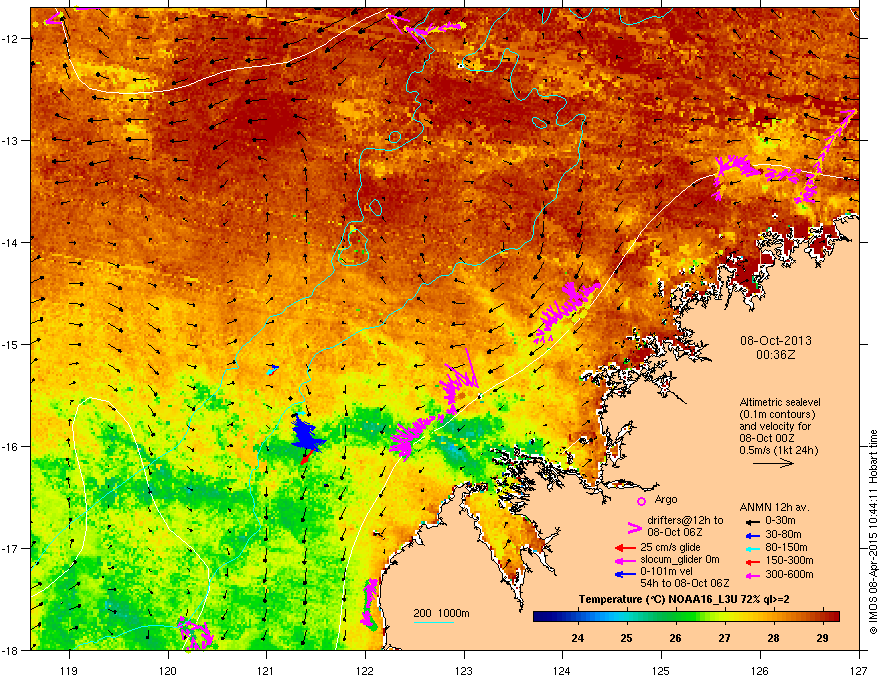
Task: Click the latitude axis label -15
Action: pos(11,344)
